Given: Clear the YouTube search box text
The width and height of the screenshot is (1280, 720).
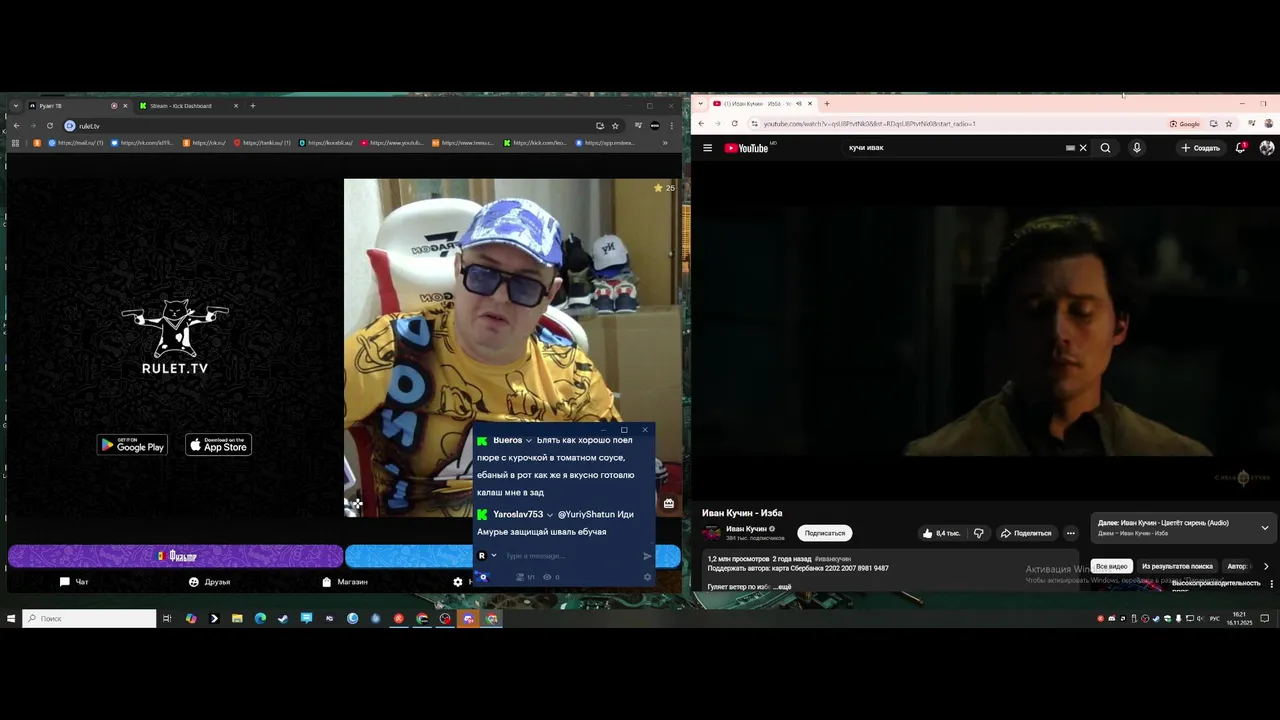Looking at the screenshot, I should 1083,148.
